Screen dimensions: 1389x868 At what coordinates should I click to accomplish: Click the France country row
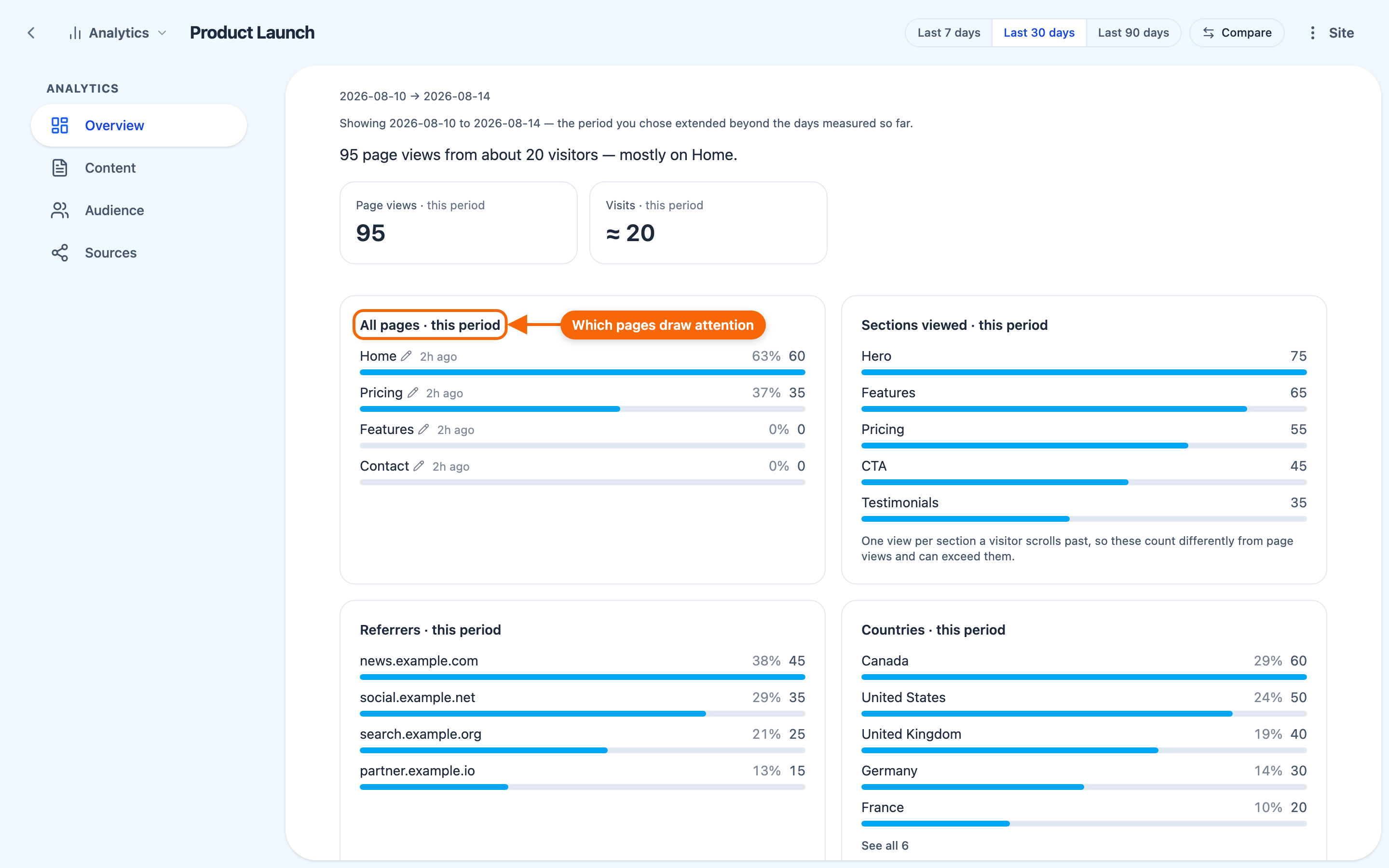[1084, 813]
